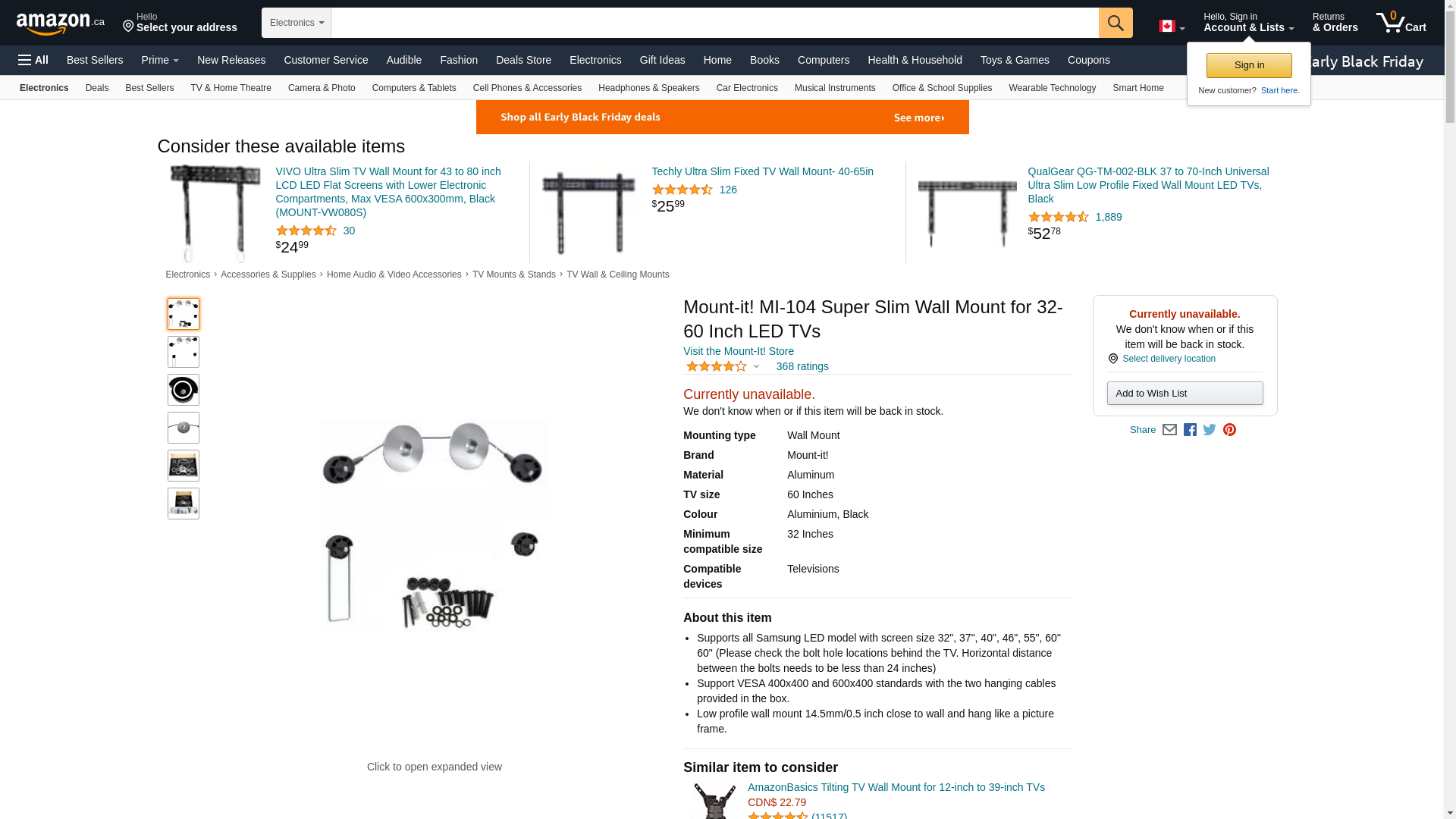Open the All hamburger menu

(33, 60)
